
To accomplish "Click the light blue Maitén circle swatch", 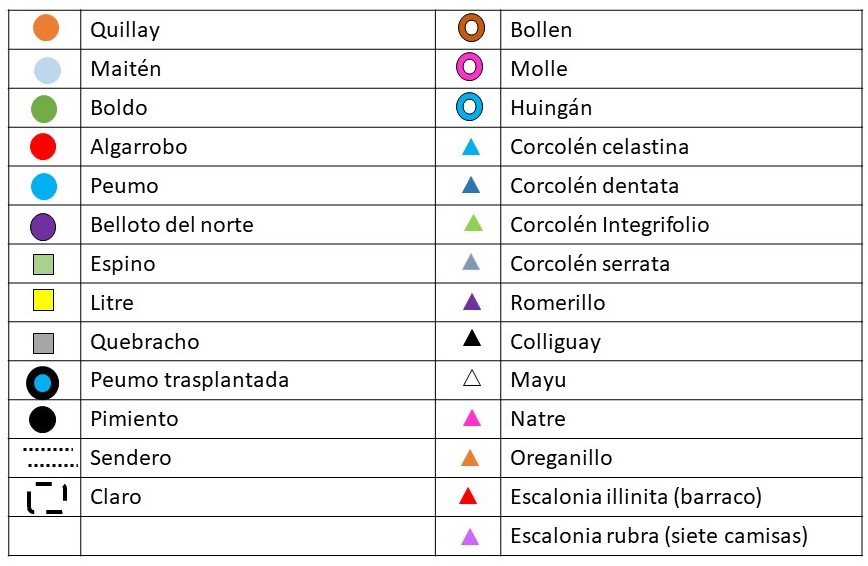I will pos(46,70).
